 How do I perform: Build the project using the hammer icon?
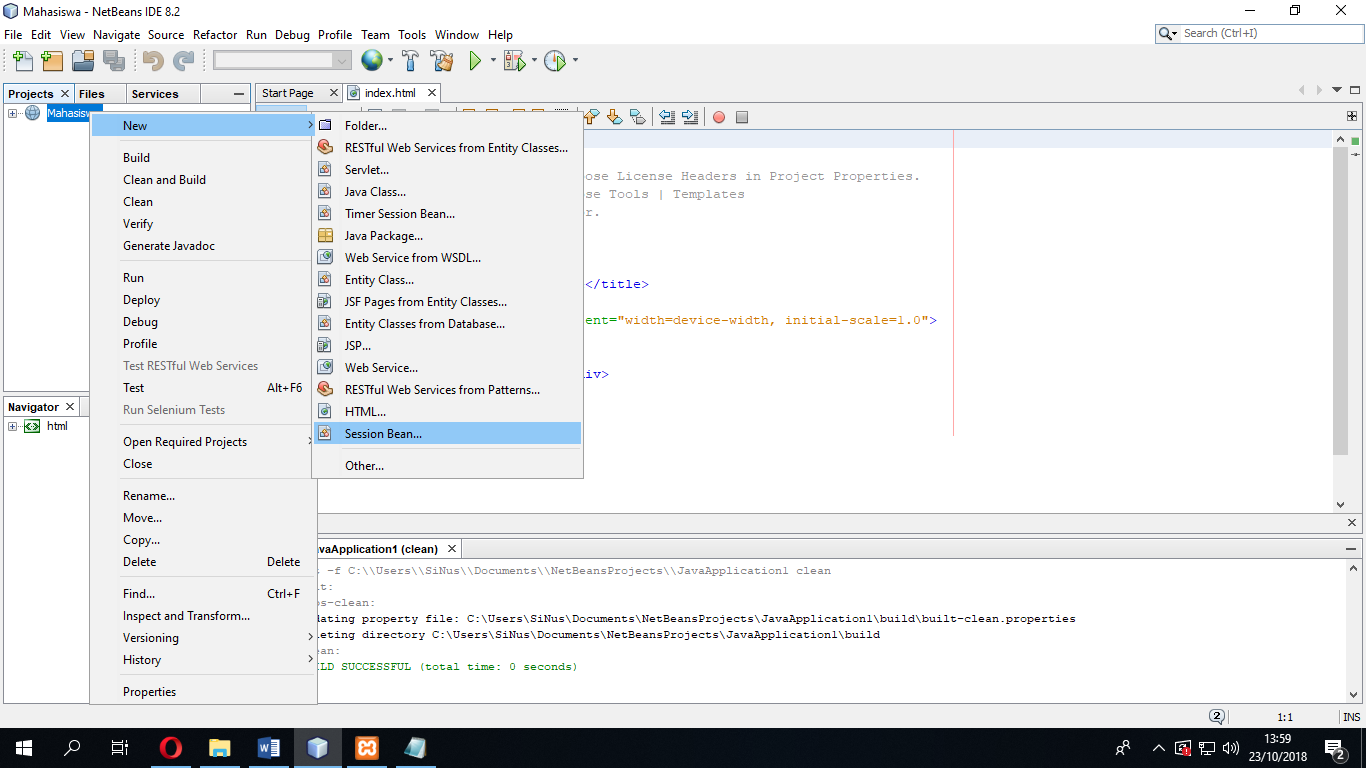point(411,61)
